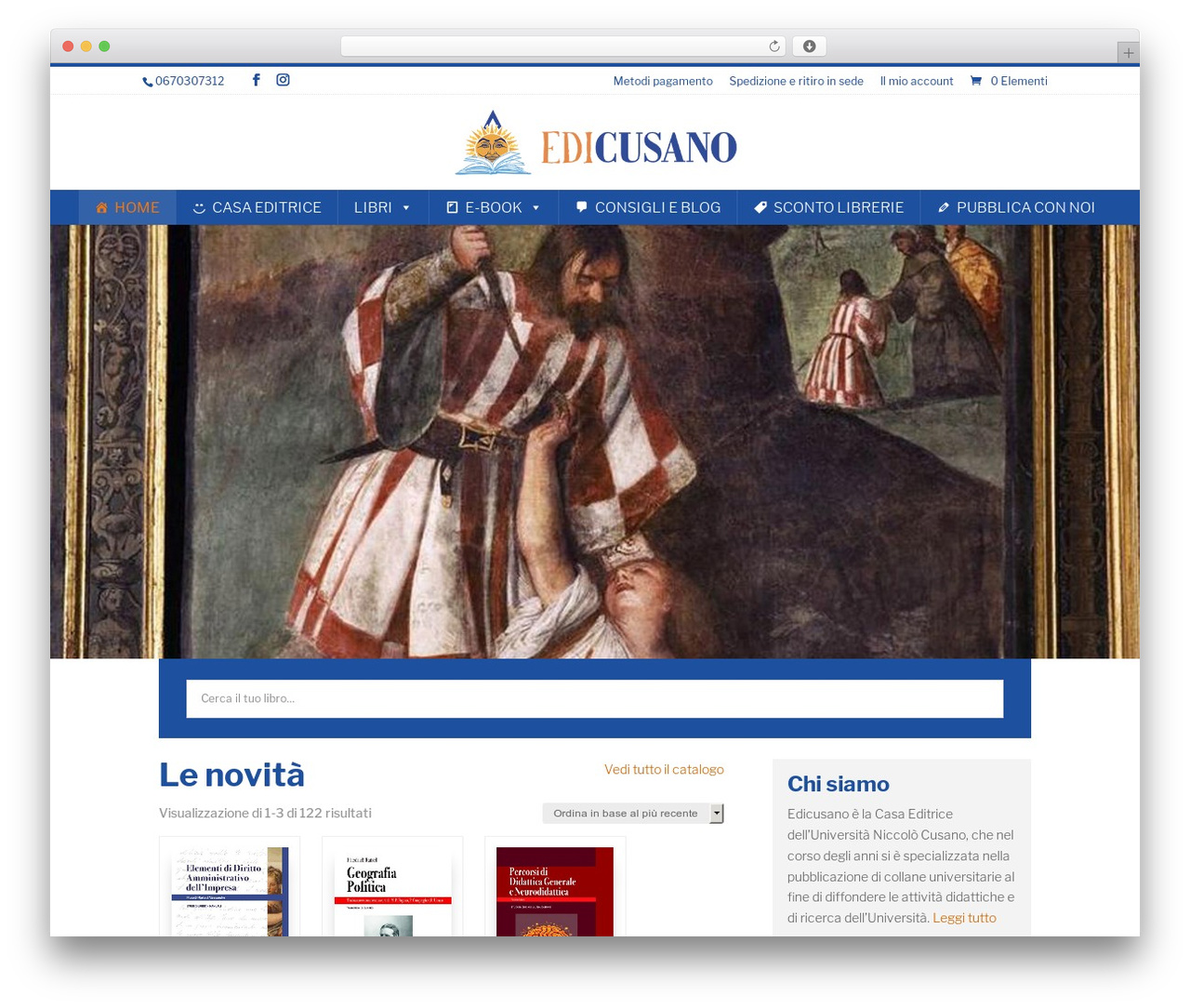Open the Elementi di Diritto Amministrativo book cover

(x=230, y=891)
